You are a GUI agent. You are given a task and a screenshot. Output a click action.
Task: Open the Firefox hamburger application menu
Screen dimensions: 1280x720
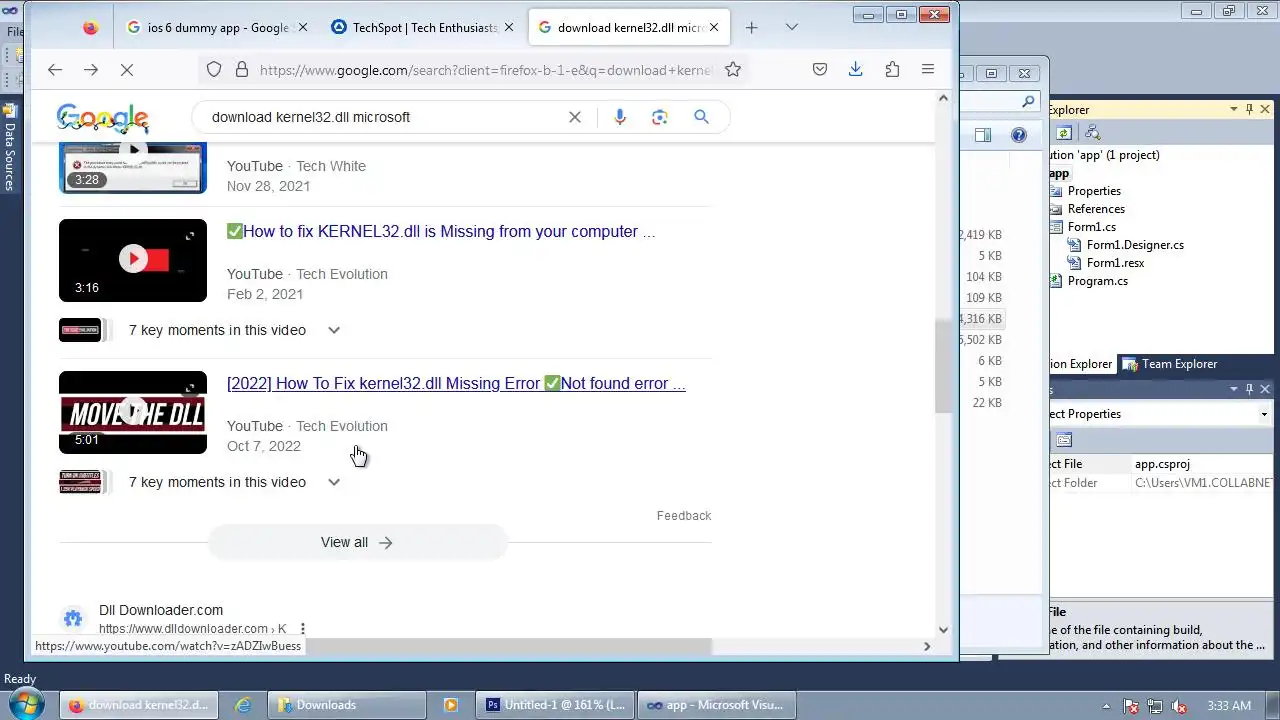tap(928, 69)
